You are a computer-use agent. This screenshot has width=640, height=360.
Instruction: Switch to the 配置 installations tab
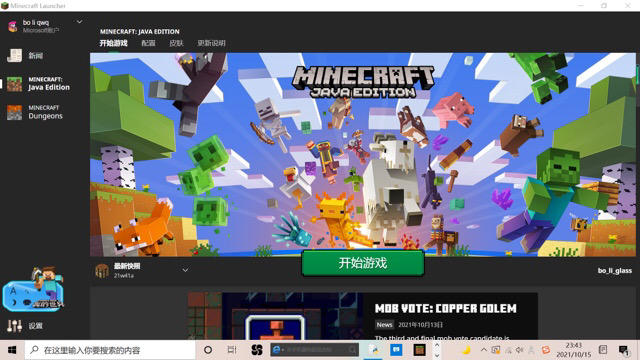point(148,43)
